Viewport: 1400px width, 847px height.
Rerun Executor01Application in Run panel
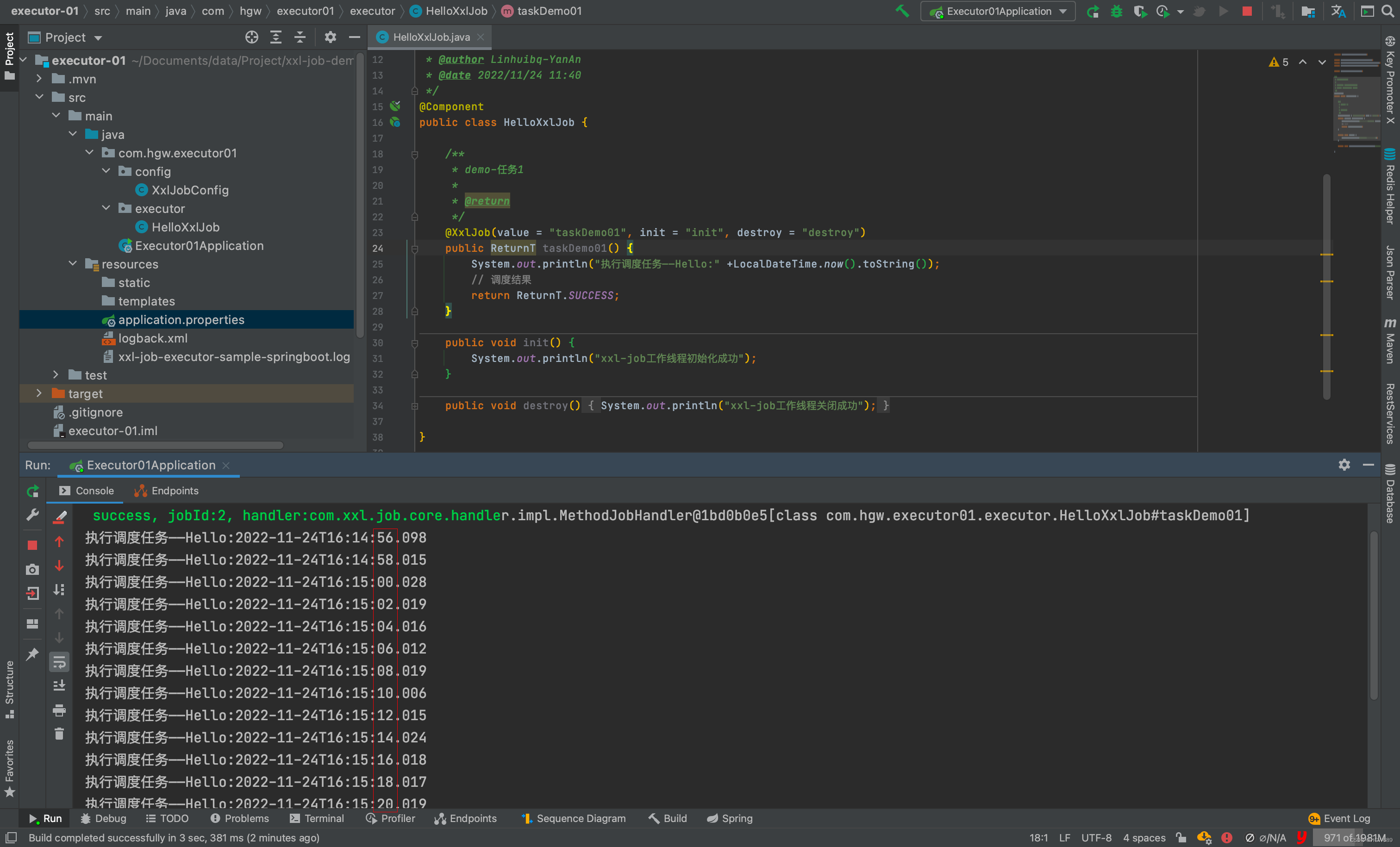32,492
